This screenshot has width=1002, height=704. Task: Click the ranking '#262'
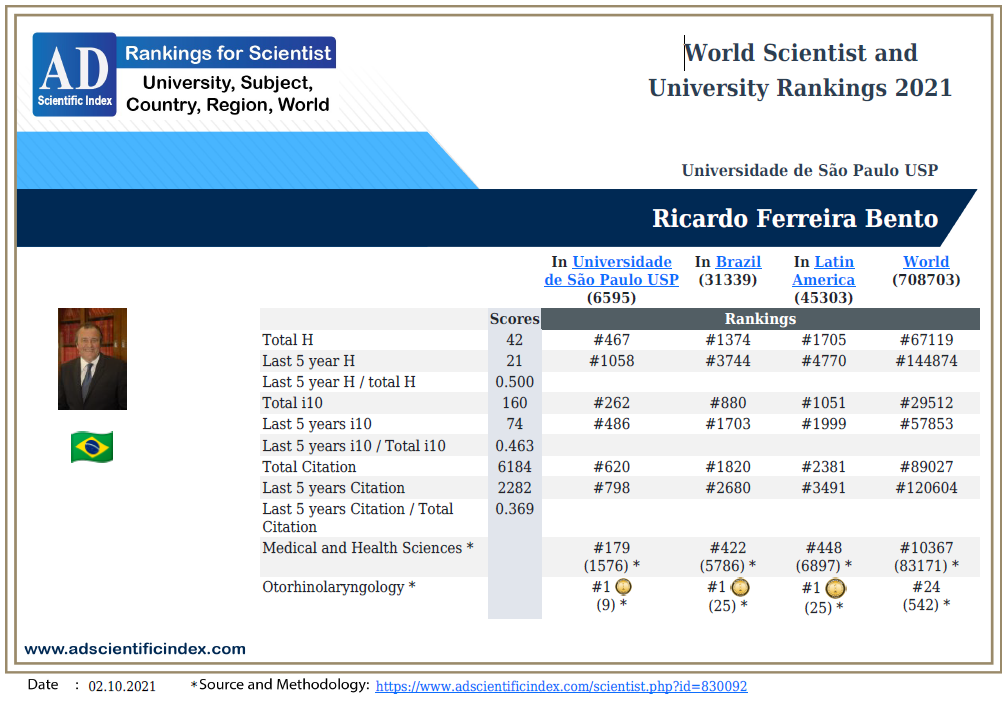coord(612,403)
